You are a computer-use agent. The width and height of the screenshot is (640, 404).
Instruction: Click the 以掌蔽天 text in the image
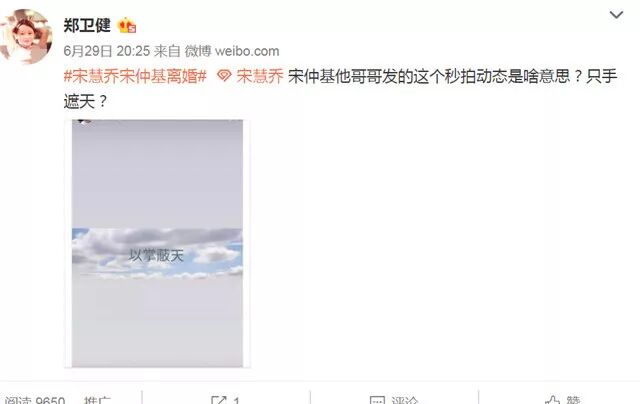(x=156, y=255)
